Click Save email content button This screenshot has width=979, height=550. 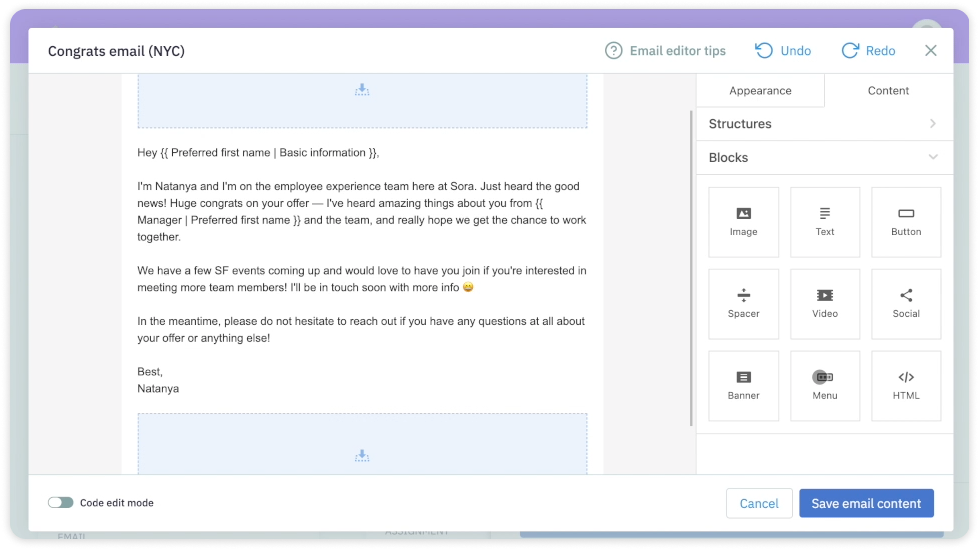[x=866, y=503]
